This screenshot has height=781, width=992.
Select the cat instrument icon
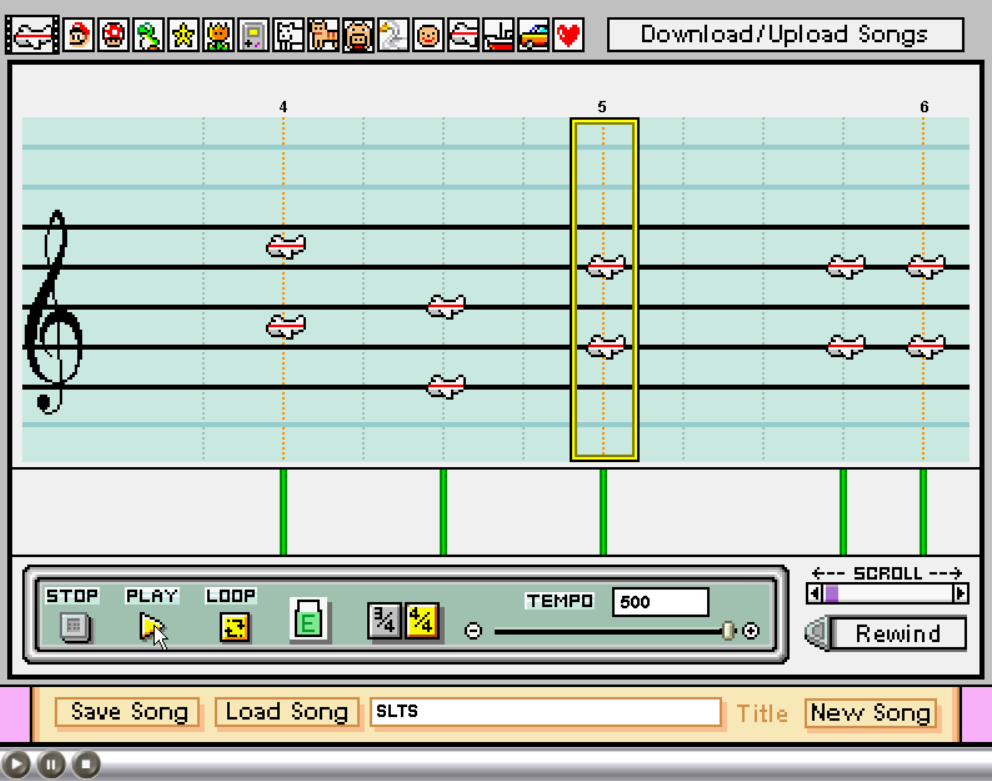point(323,35)
